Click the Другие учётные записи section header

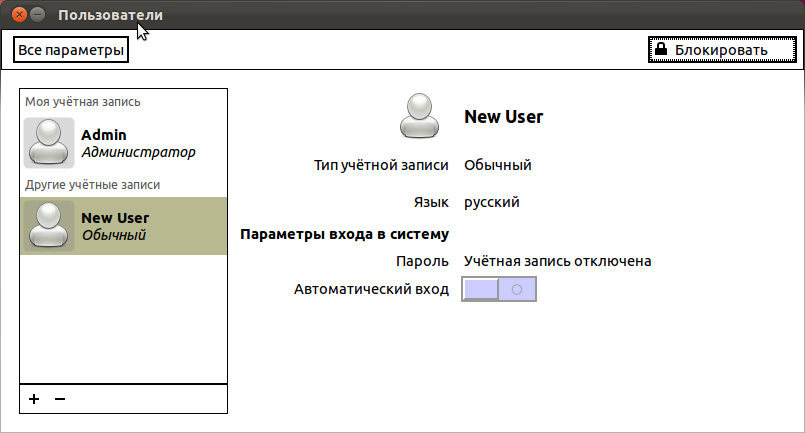click(x=92, y=184)
